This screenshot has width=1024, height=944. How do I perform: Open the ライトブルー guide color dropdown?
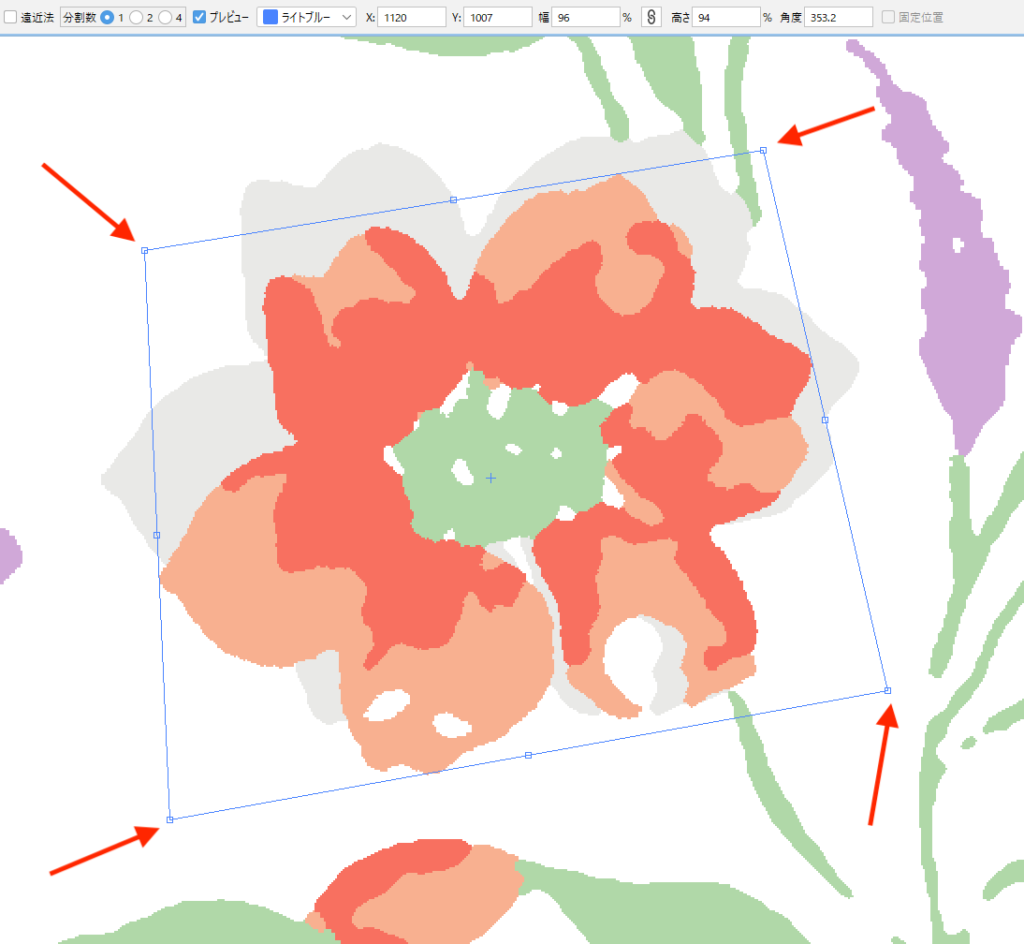(306, 17)
